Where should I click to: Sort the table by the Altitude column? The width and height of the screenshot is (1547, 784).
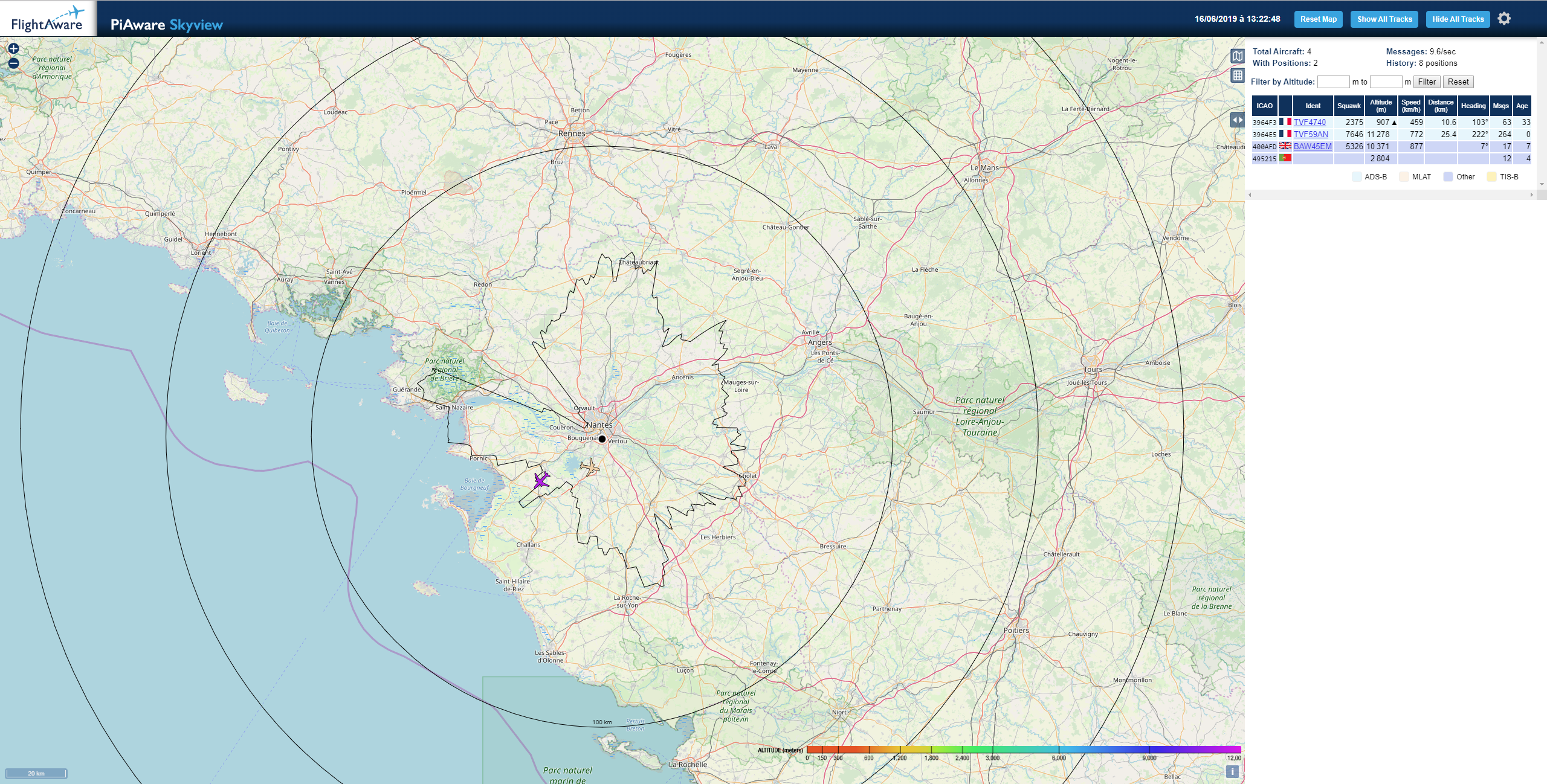(x=1380, y=106)
